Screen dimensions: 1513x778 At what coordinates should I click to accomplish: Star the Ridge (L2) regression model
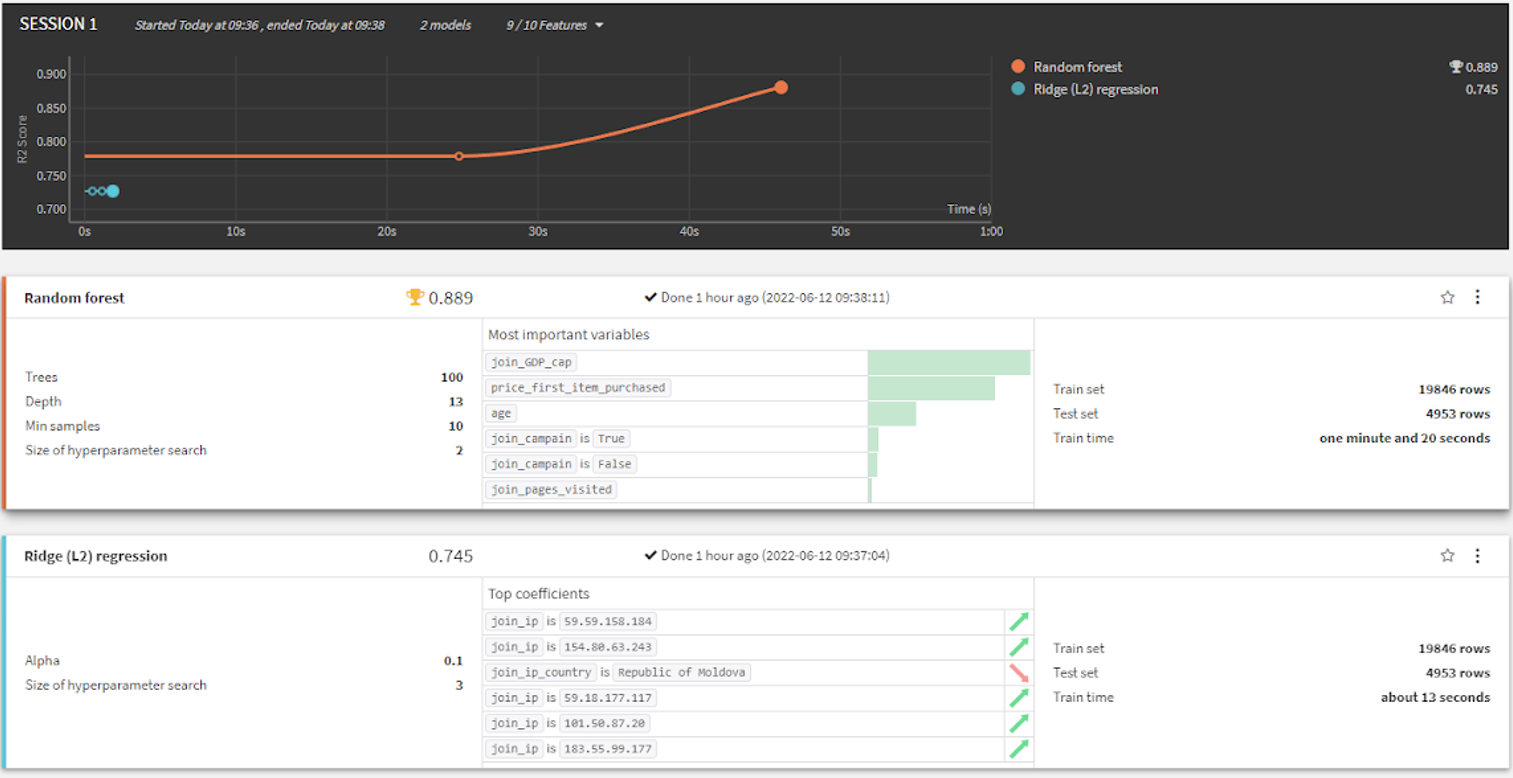(x=1447, y=555)
